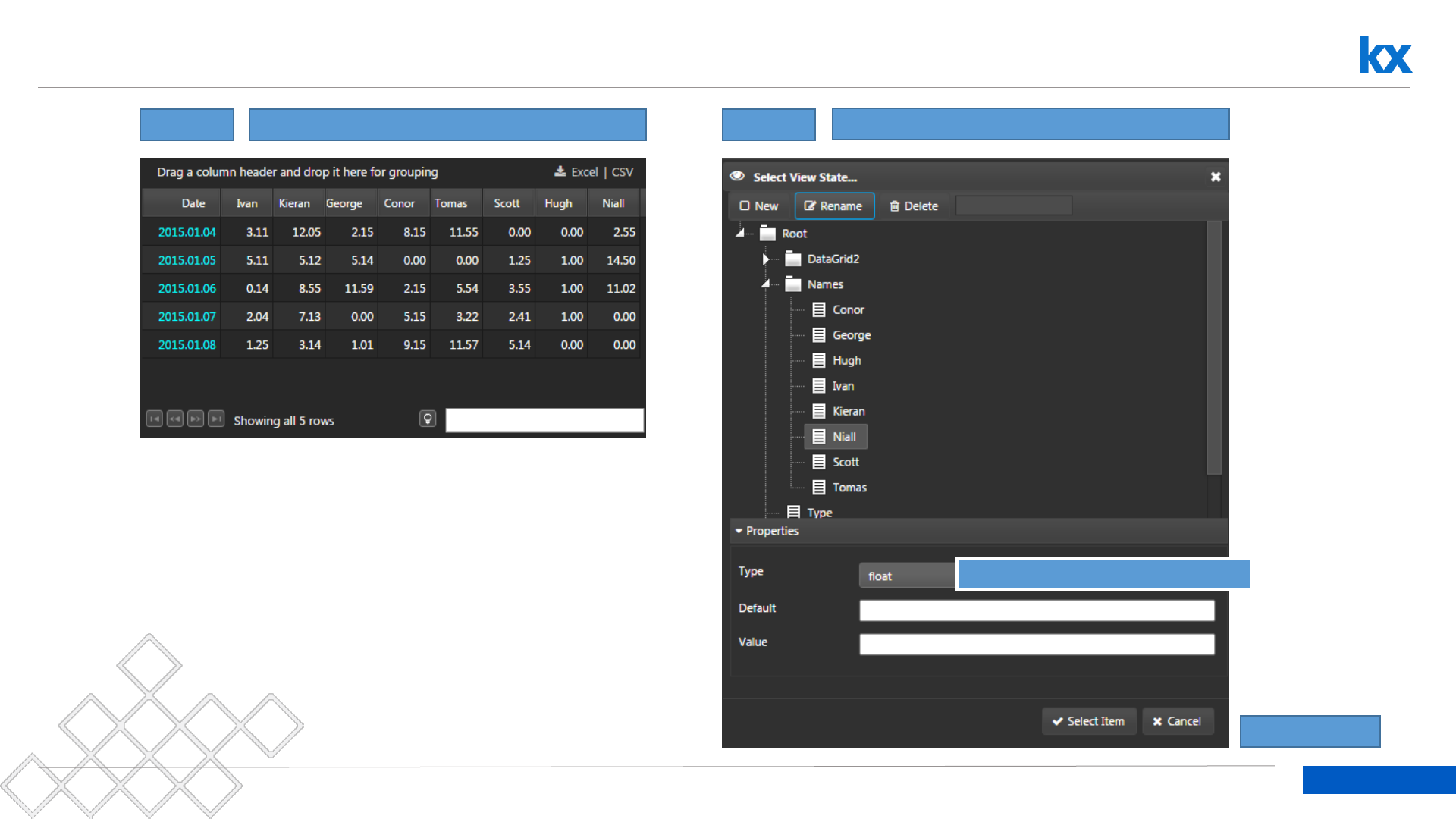Click the Rename toolbar button
Image resolution: width=1456 pixels, height=819 pixels.
point(834,206)
